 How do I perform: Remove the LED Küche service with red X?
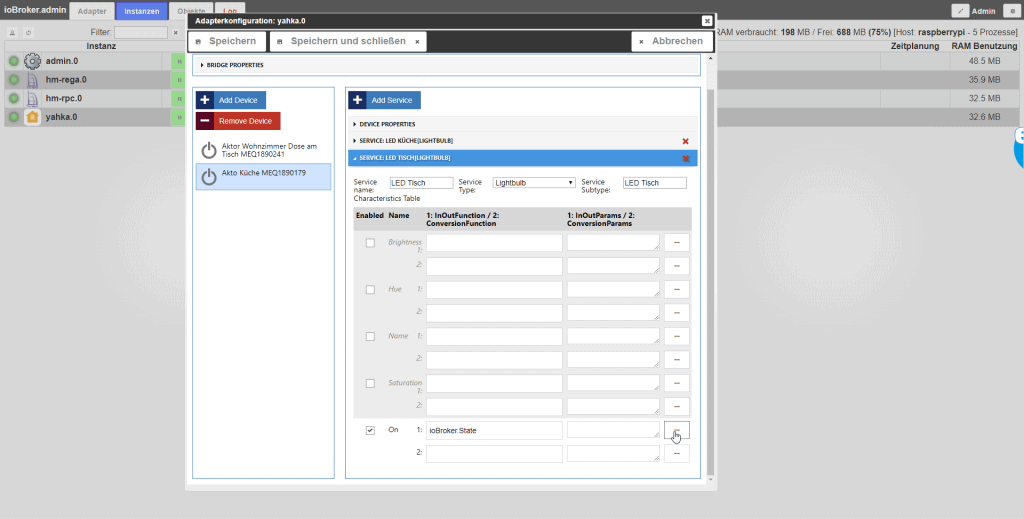(685, 141)
